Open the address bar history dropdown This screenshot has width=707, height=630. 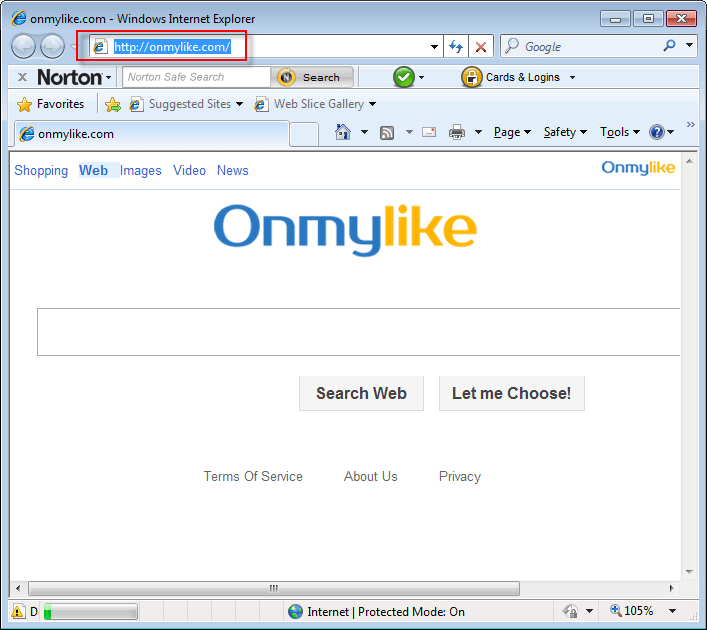[x=434, y=46]
